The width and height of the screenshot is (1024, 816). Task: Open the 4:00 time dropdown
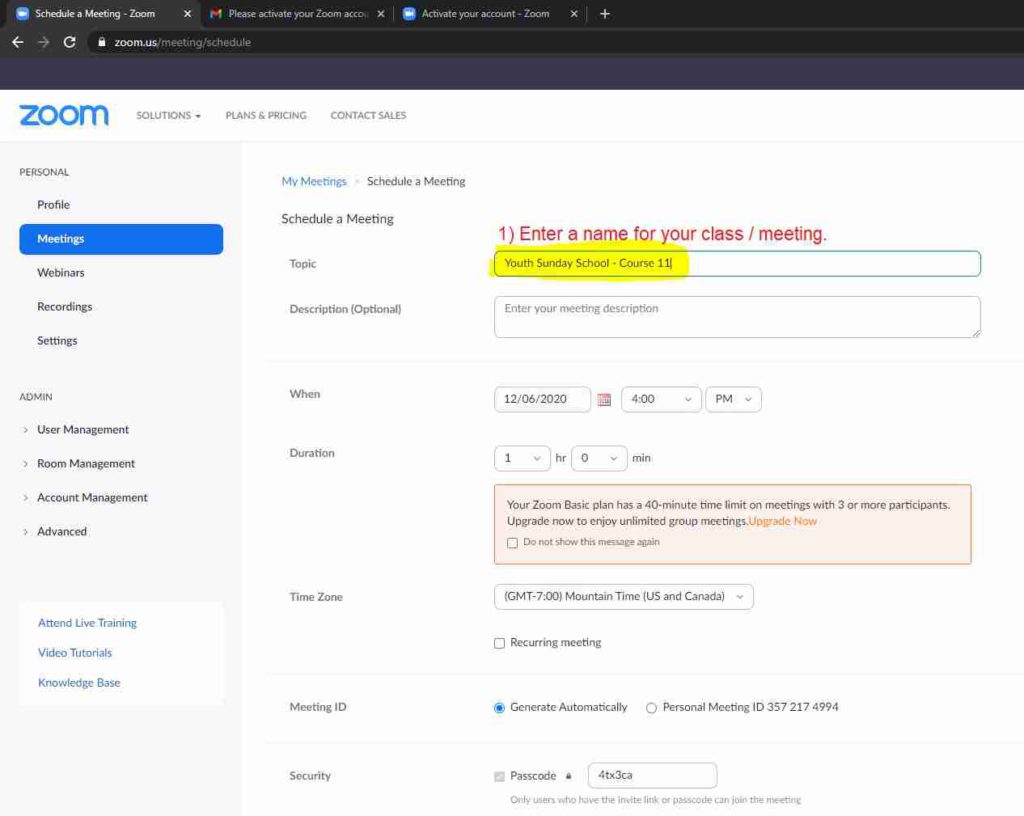pyautogui.click(x=661, y=400)
